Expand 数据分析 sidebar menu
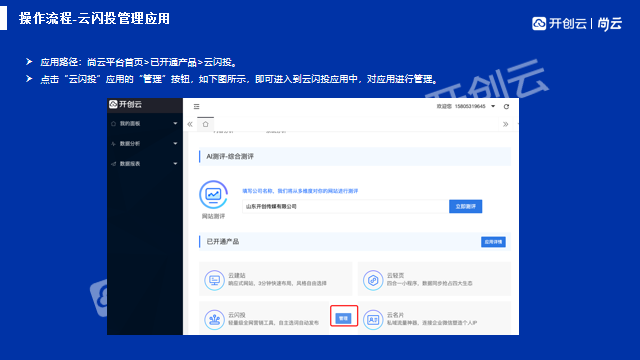The height and width of the screenshot is (360, 640). 144,143
